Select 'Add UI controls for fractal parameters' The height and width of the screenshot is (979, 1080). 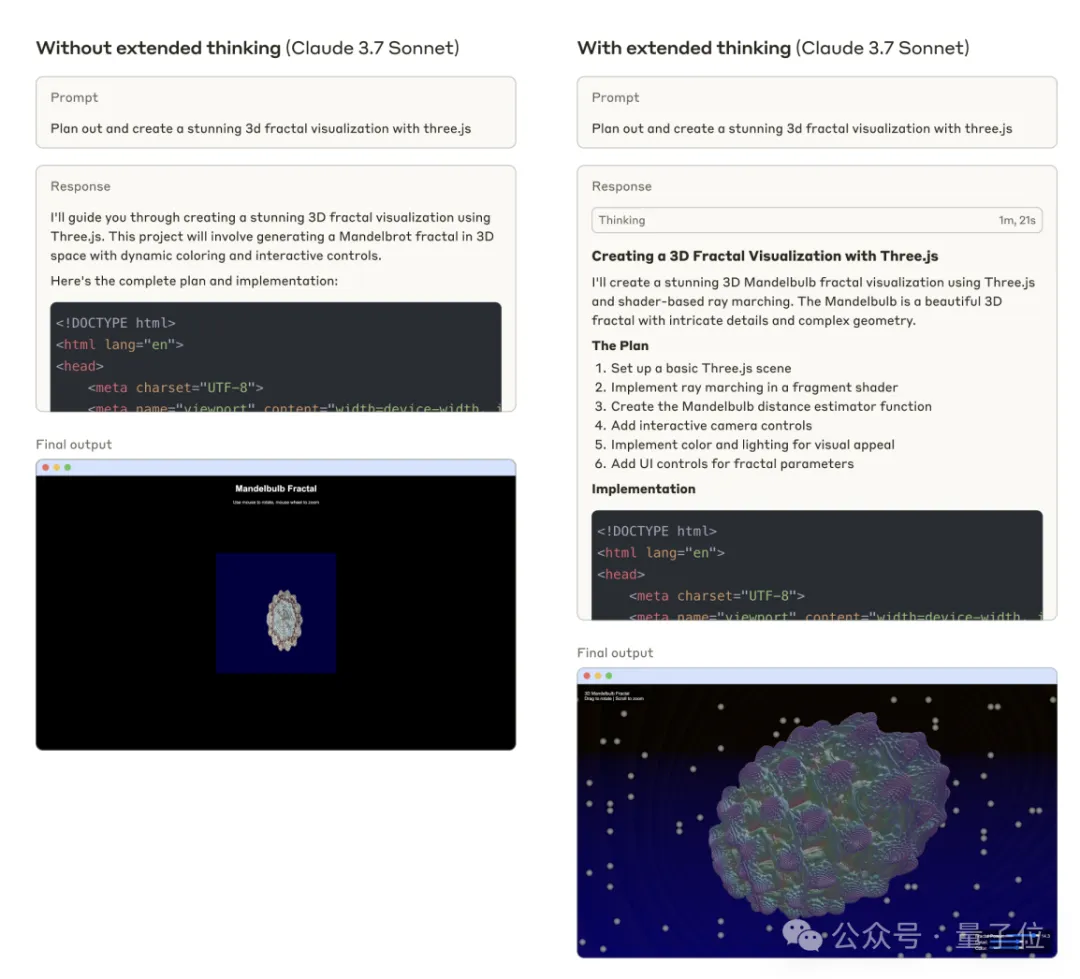click(732, 464)
